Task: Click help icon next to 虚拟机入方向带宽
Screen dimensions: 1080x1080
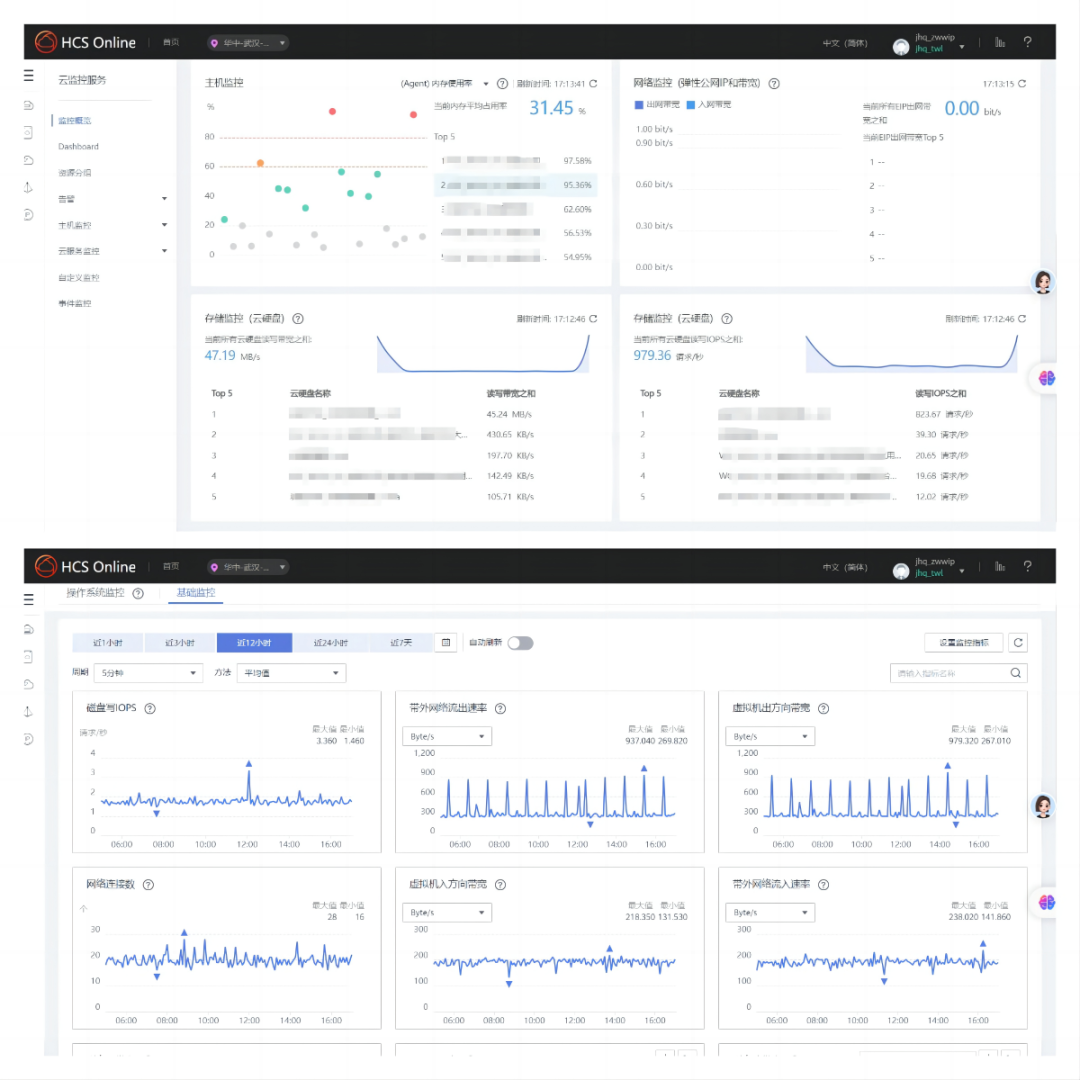Action: click(x=501, y=884)
